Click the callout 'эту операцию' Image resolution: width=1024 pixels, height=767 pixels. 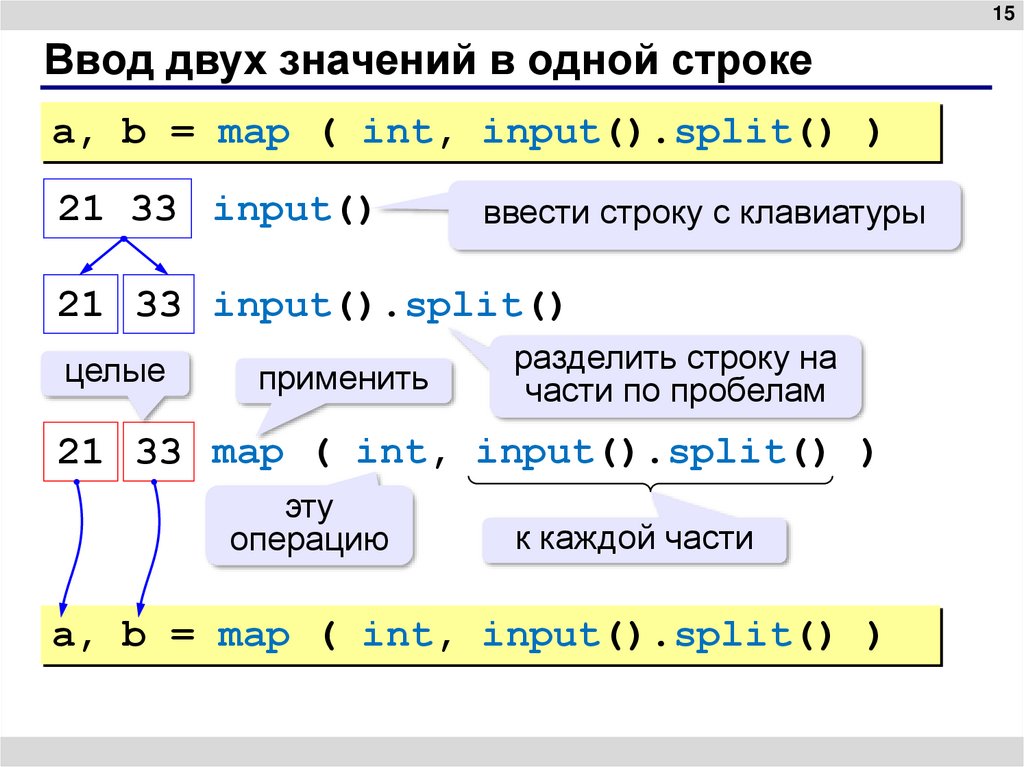(x=310, y=523)
